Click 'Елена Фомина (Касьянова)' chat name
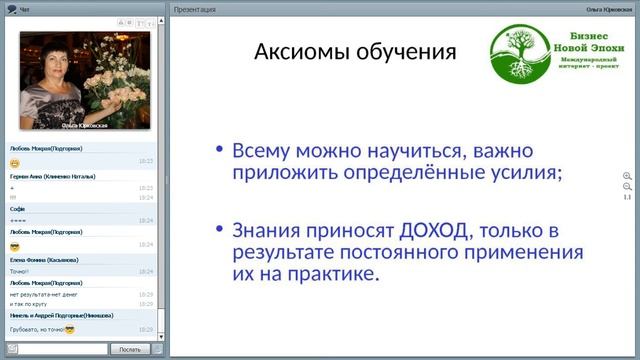Viewport: 640px width, 360px height. pyautogui.click(x=44, y=260)
